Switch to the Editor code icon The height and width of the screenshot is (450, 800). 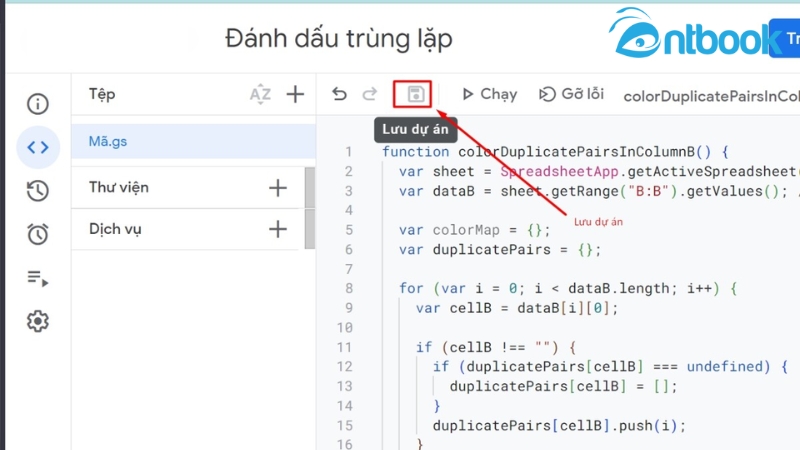[x=38, y=148]
